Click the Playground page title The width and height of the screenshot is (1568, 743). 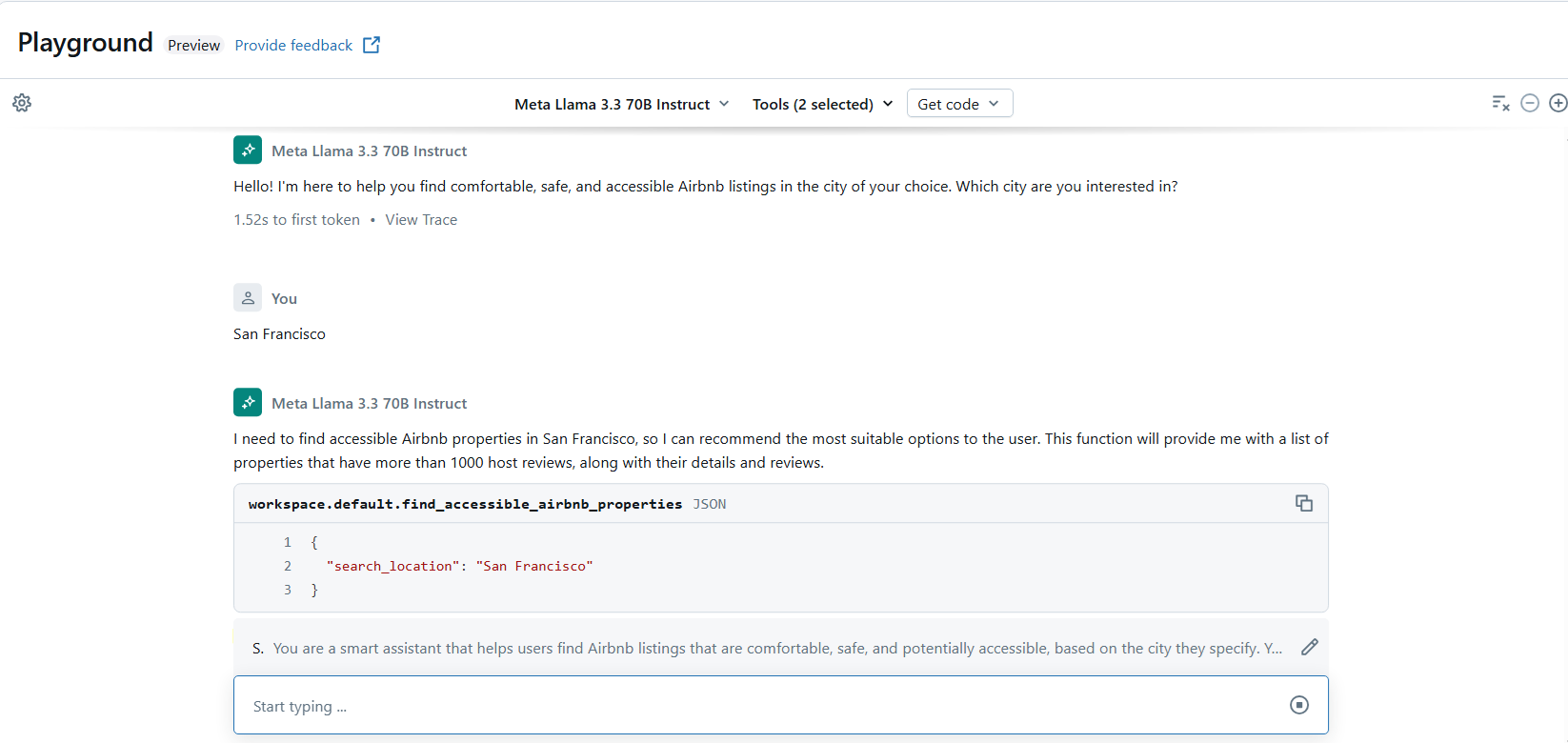pos(85,43)
